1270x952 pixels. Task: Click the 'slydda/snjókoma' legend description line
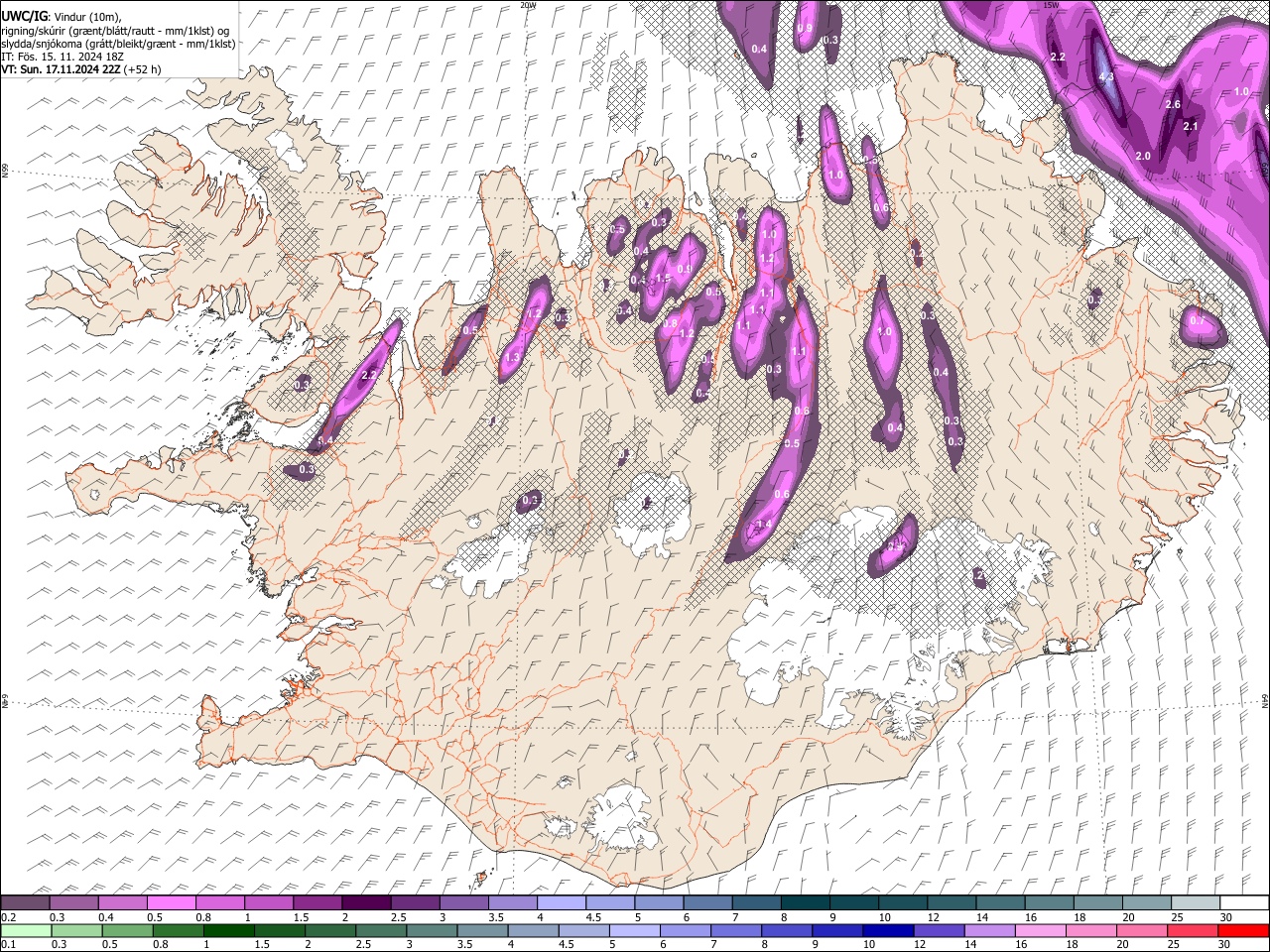118,44
